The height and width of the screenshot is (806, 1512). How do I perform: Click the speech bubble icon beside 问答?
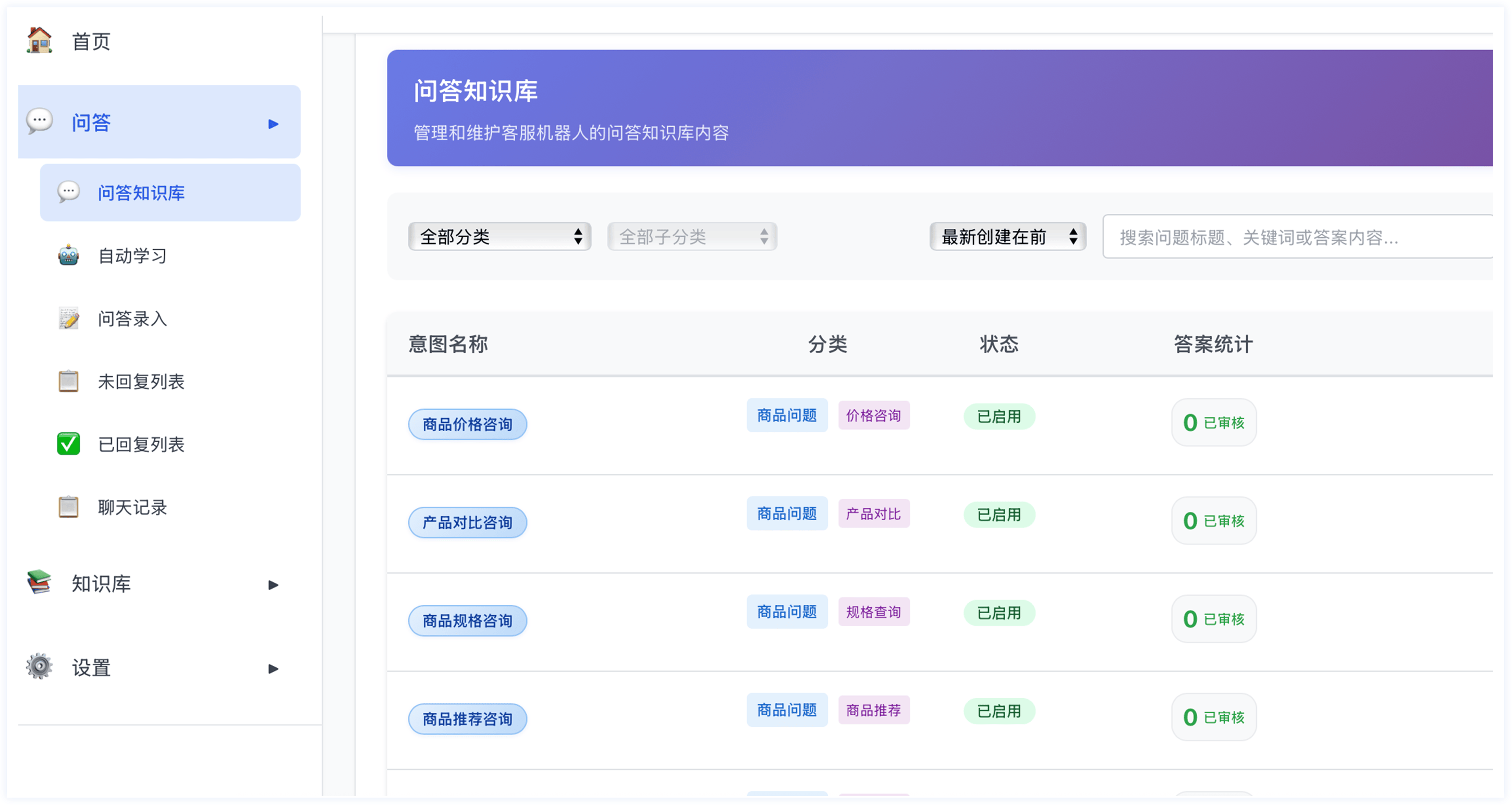point(39,121)
